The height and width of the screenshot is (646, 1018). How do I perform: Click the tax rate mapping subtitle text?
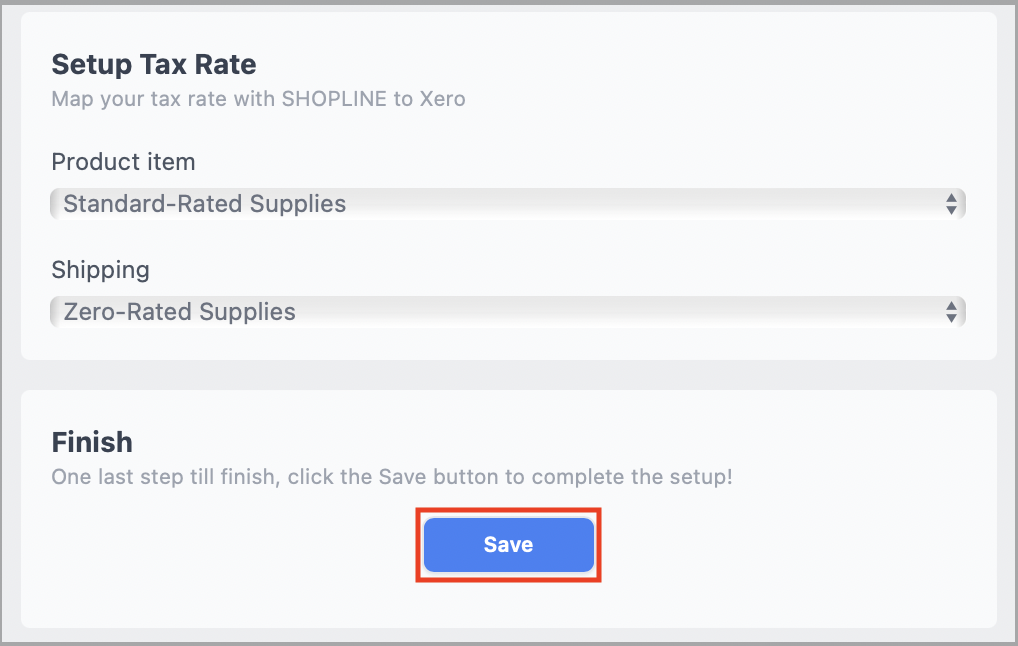(258, 99)
